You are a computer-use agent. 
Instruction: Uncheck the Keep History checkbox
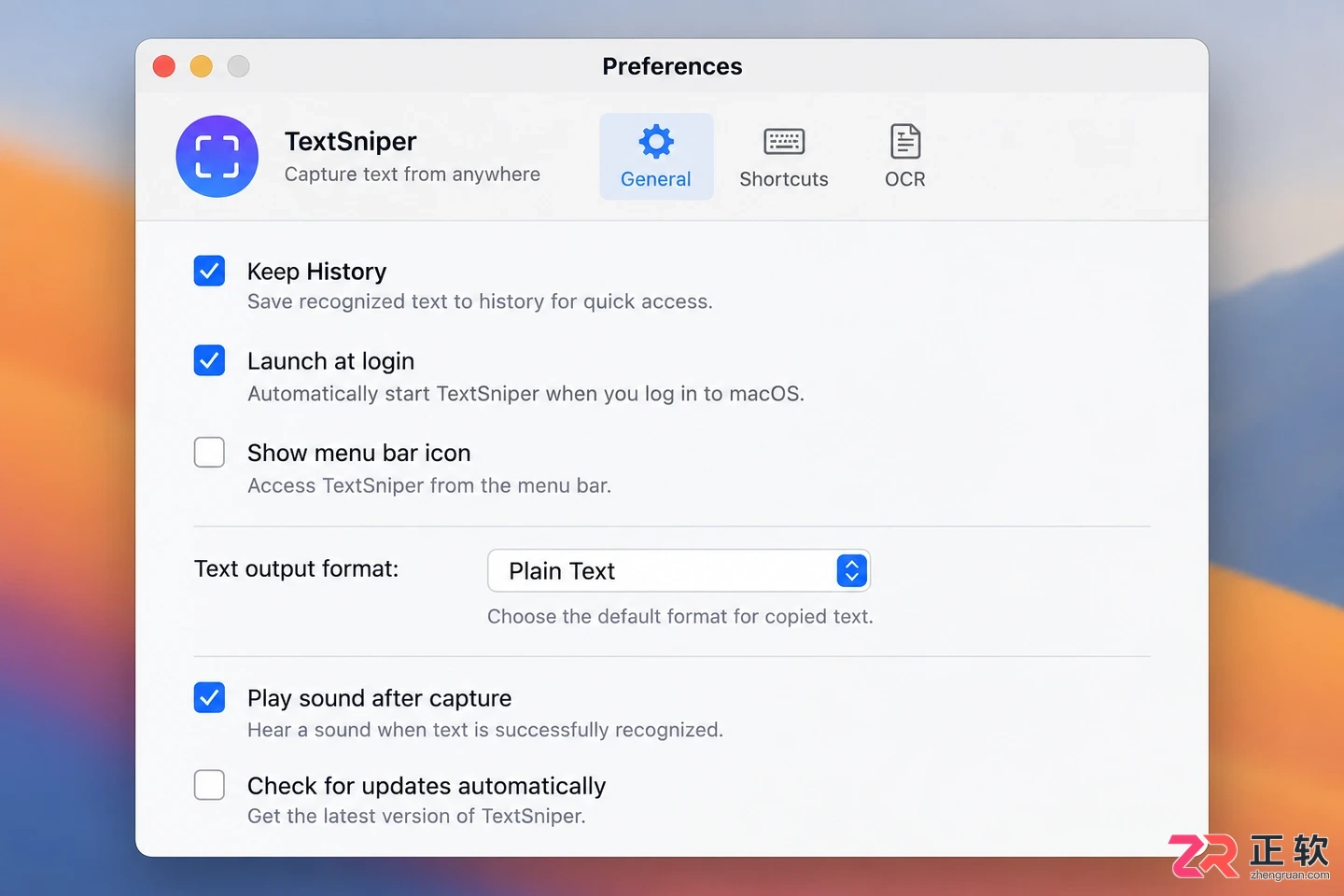(x=209, y=271)
